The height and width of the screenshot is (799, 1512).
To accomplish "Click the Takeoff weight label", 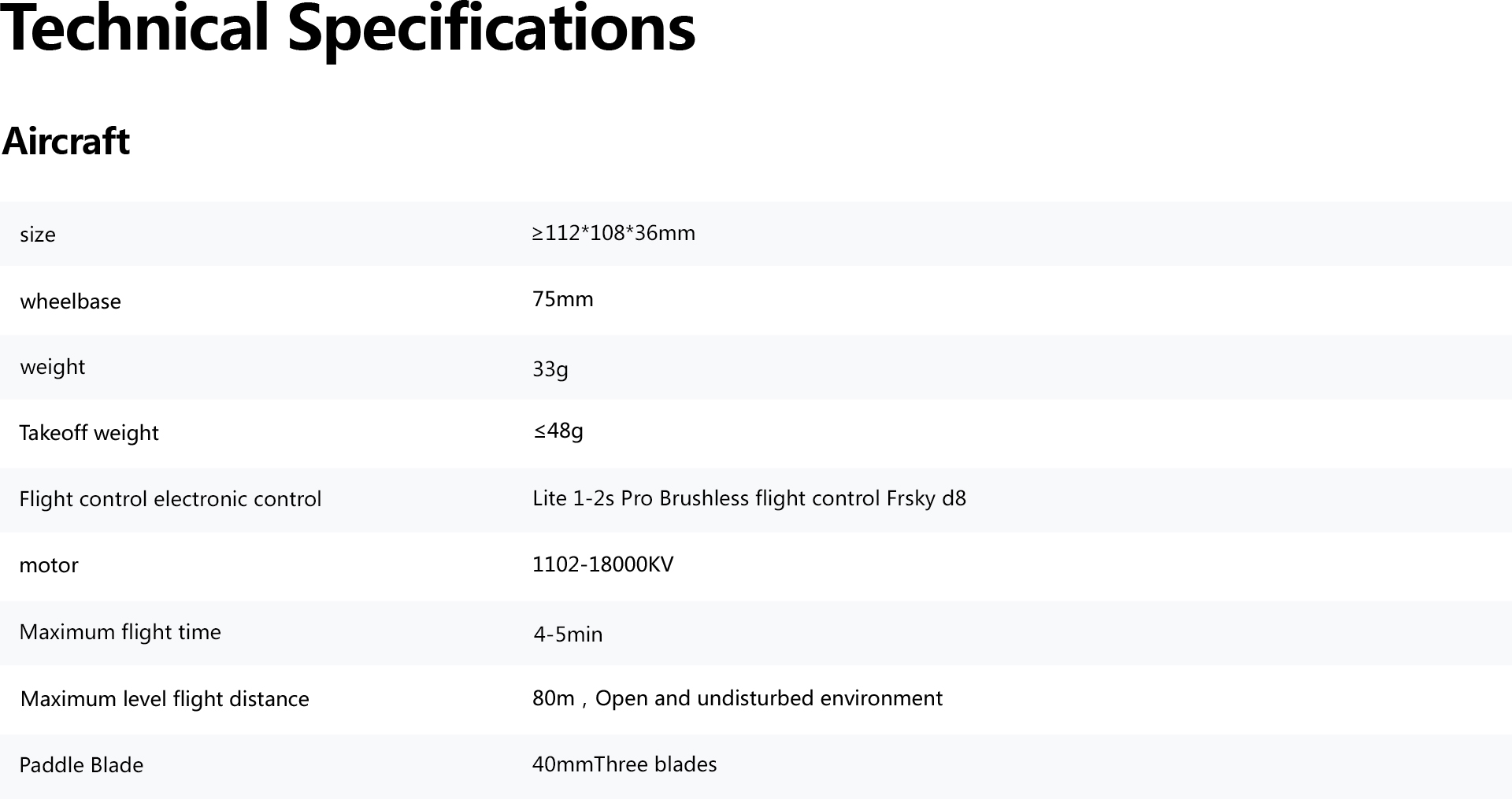I will click(89, 433).
